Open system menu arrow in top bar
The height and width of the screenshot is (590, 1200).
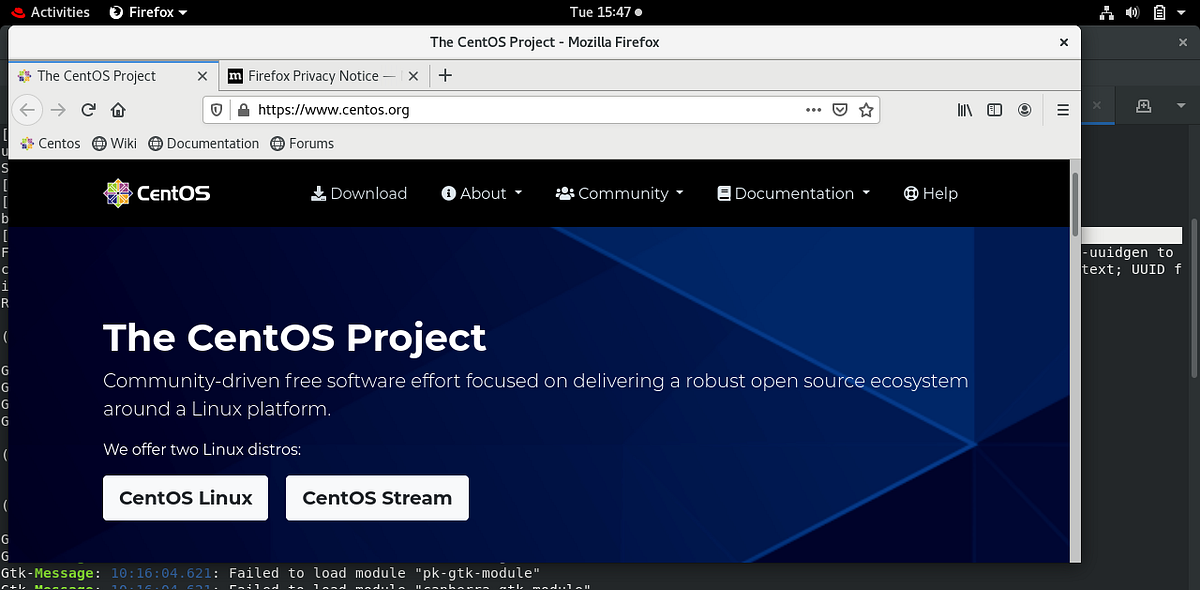[1182, 12]
